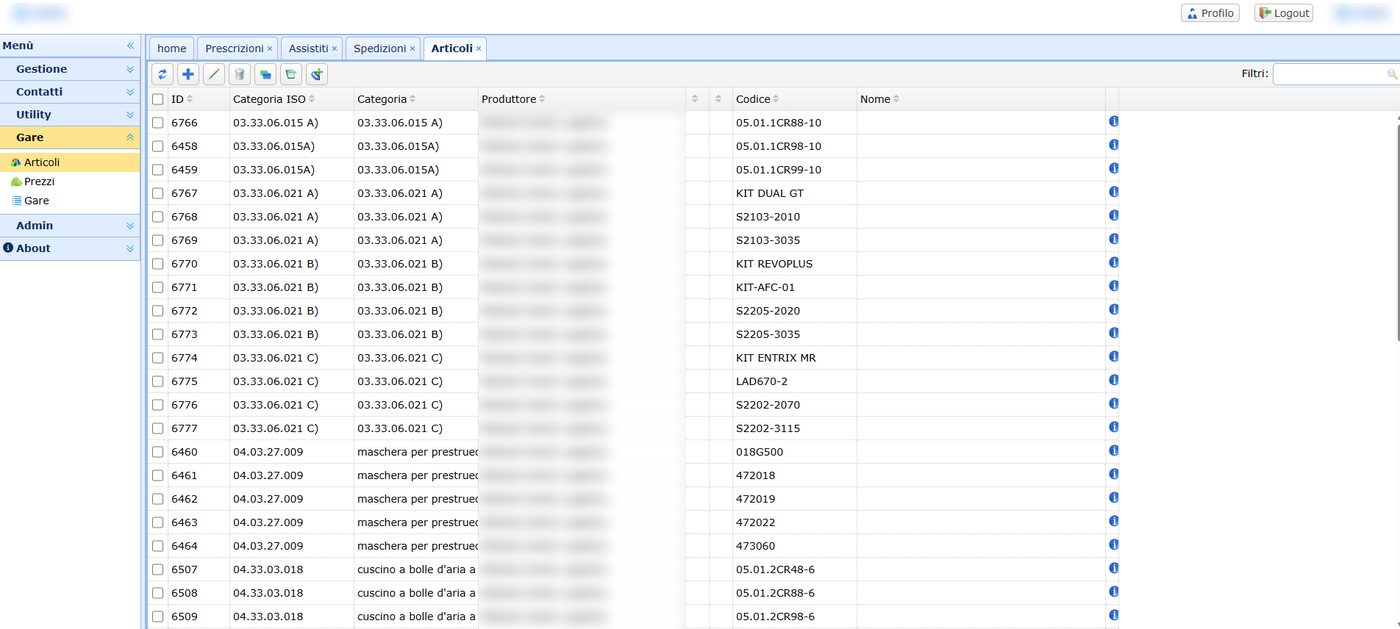Open info for the KIT DUAL GT row
The image size is (1400, 629).
pyautogui.click(x=1113, y=192)
